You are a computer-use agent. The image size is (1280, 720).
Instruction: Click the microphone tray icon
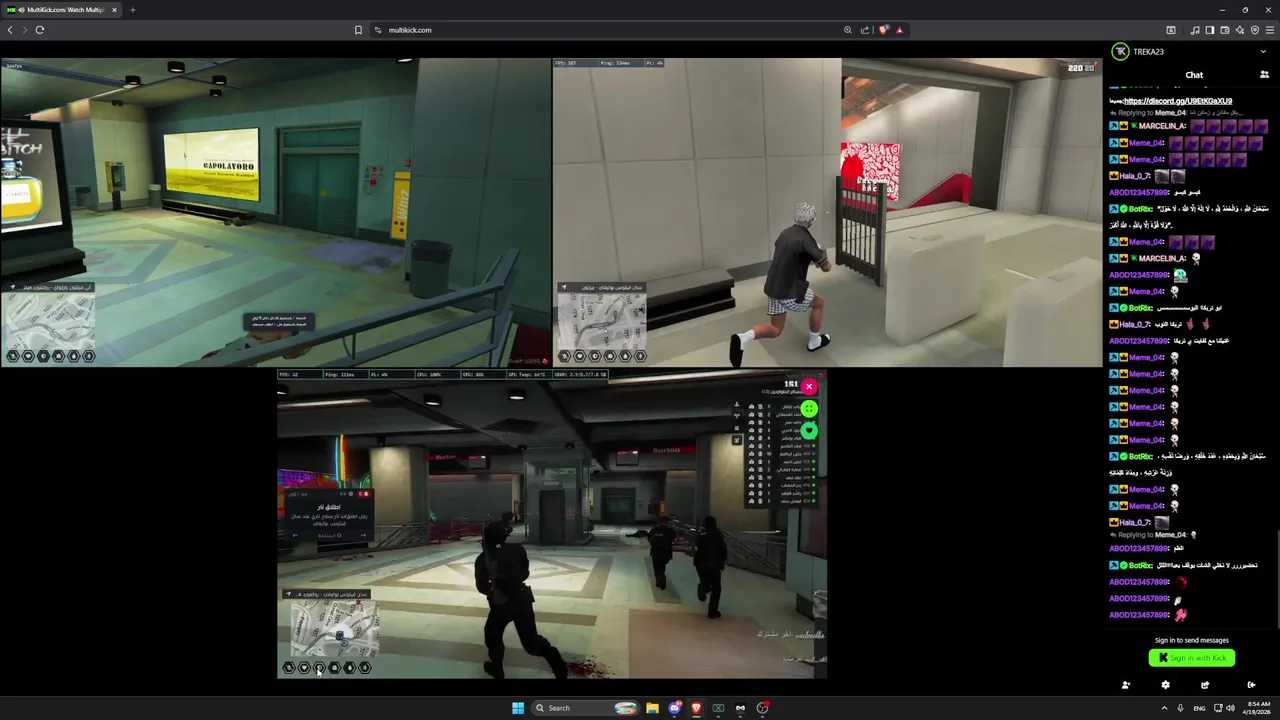coord(1181,708)
